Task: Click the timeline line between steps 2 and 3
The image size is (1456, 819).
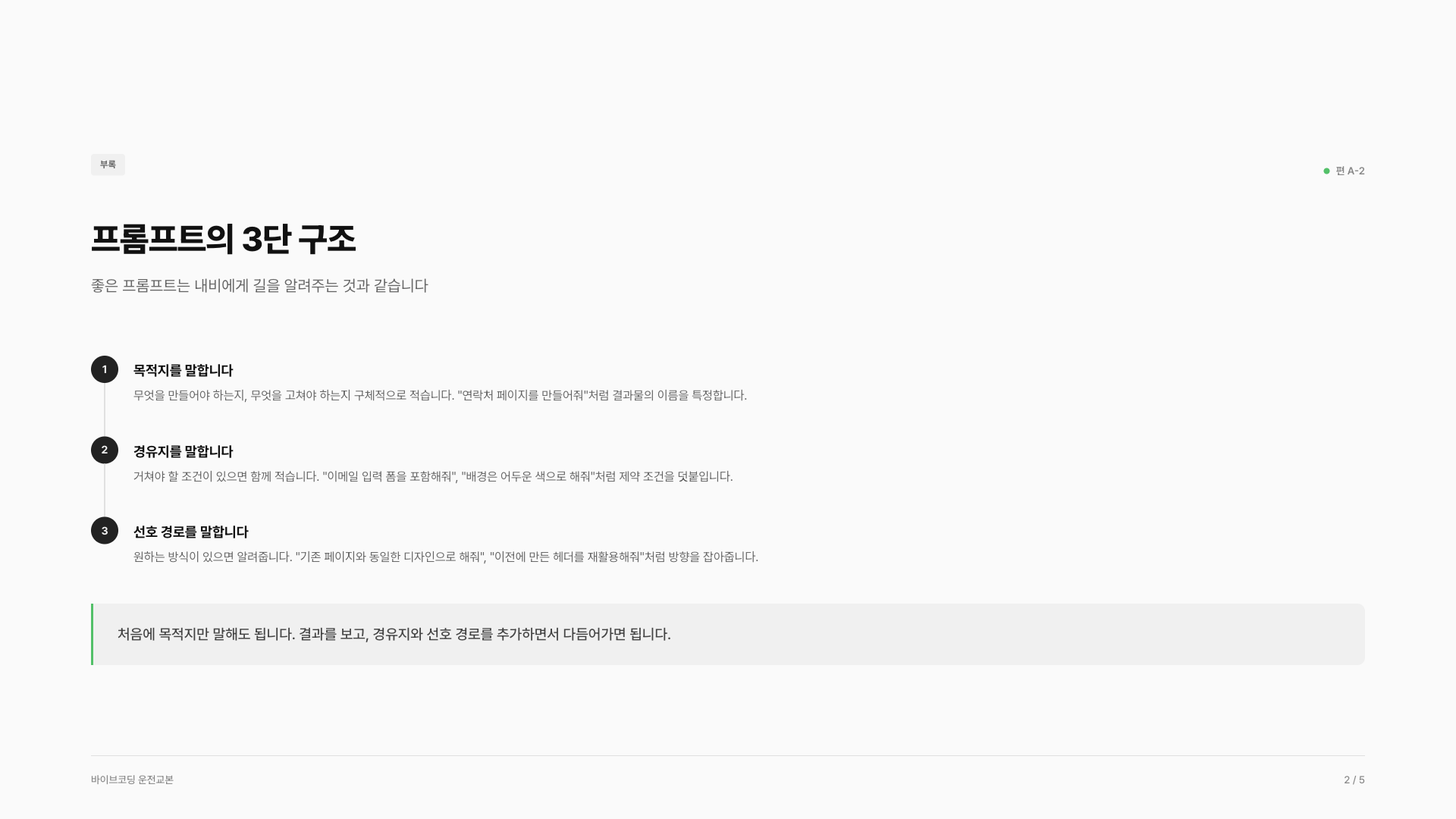Action: pos(105,491)
